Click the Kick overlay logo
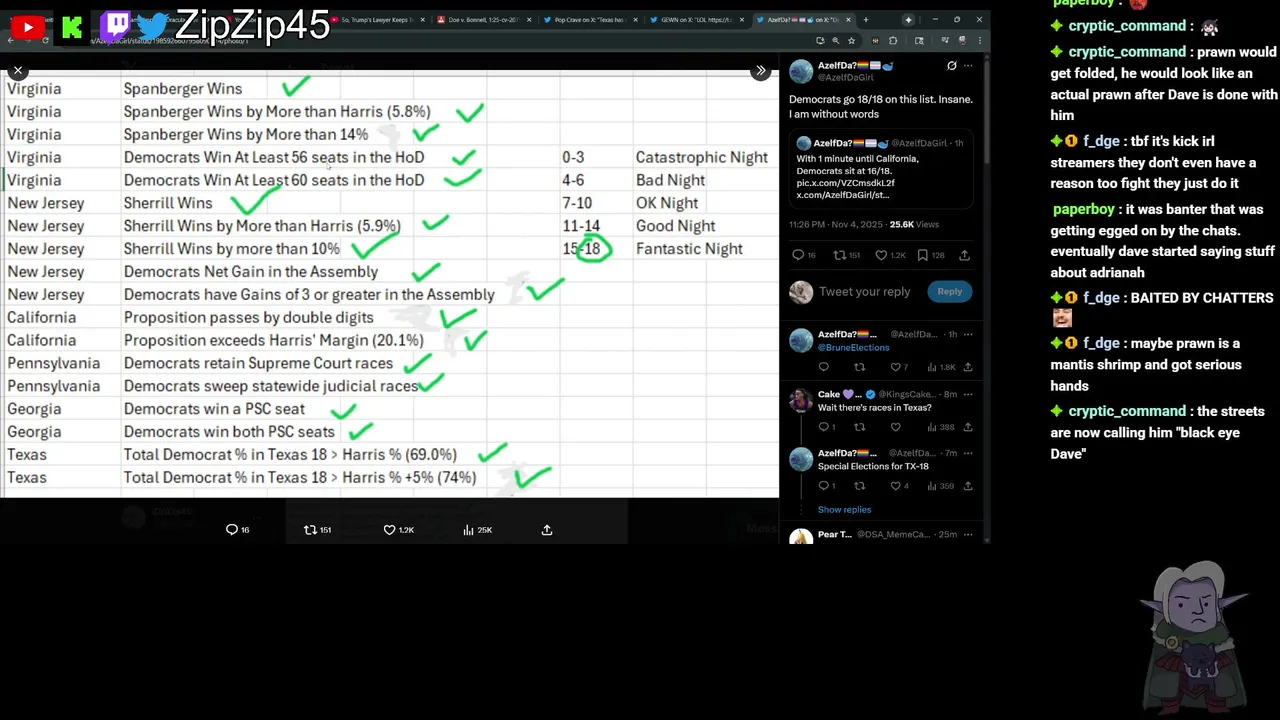 coord(72,27)
